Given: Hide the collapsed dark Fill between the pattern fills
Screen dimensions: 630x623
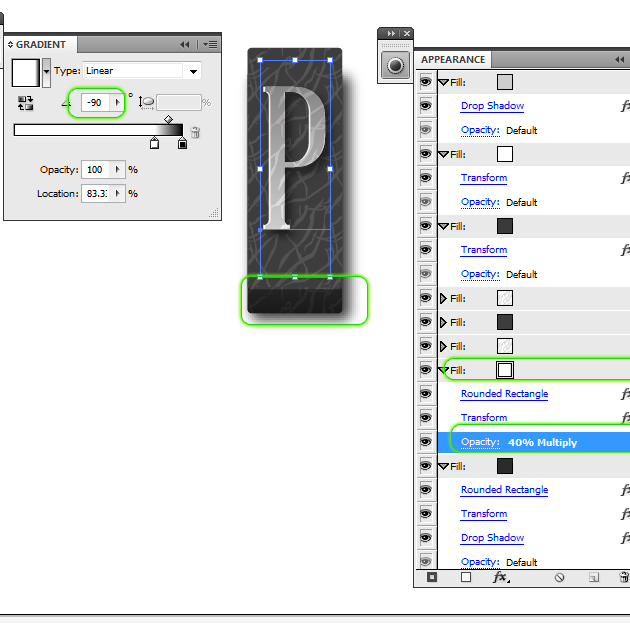Looking at the screenshot, I should tap(426, 322).
